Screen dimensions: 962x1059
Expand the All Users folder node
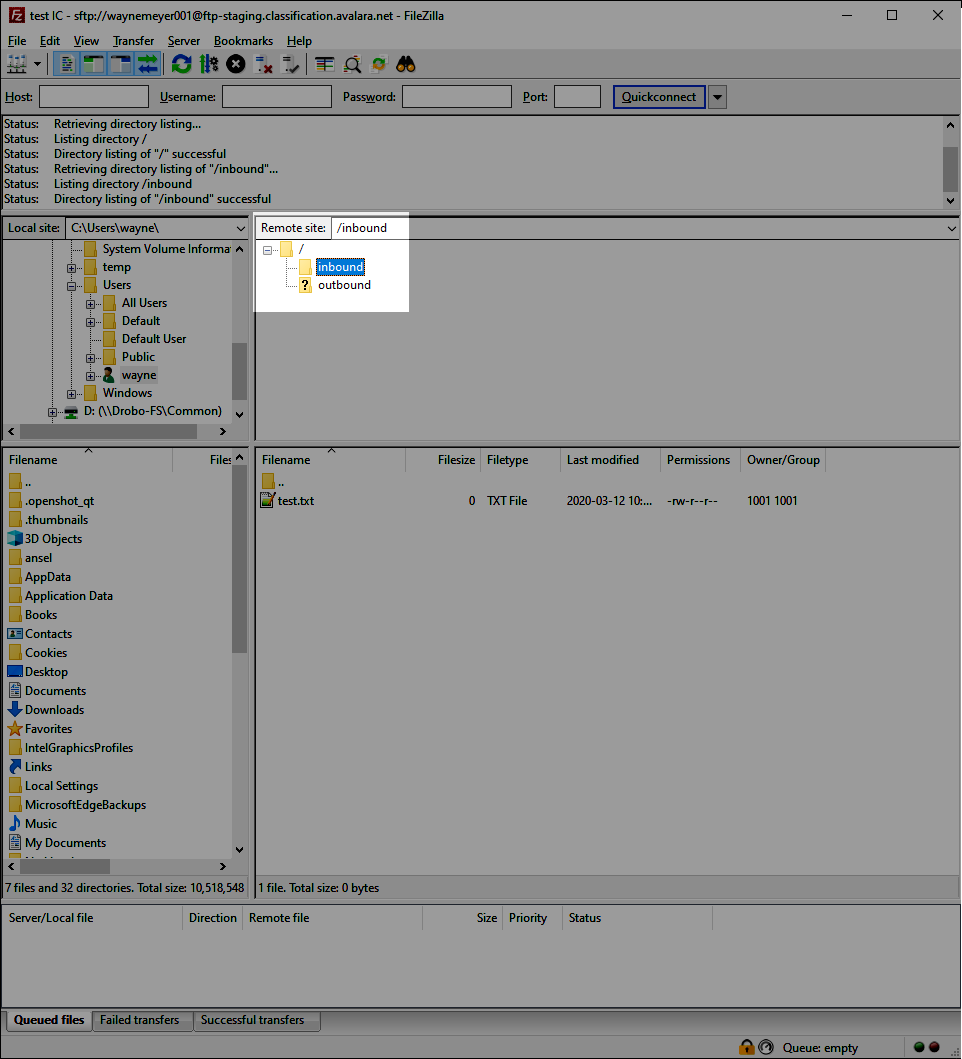point(91,305)
